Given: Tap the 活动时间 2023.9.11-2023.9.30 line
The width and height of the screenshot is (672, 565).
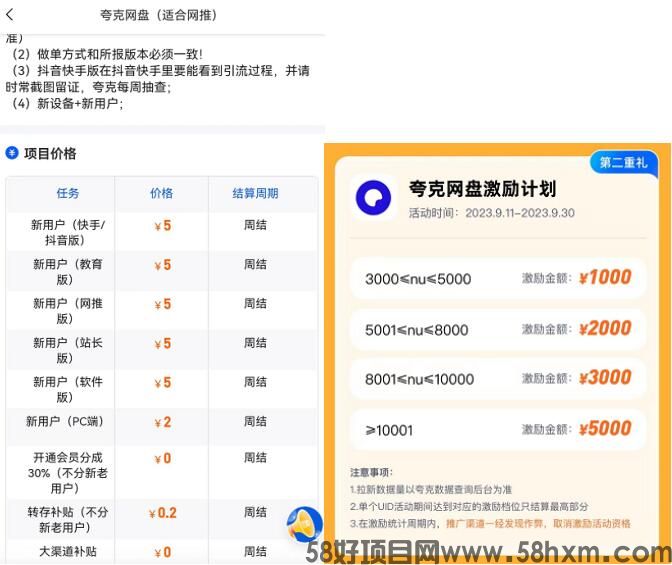Looking at the screenshot, I should 492,213.
